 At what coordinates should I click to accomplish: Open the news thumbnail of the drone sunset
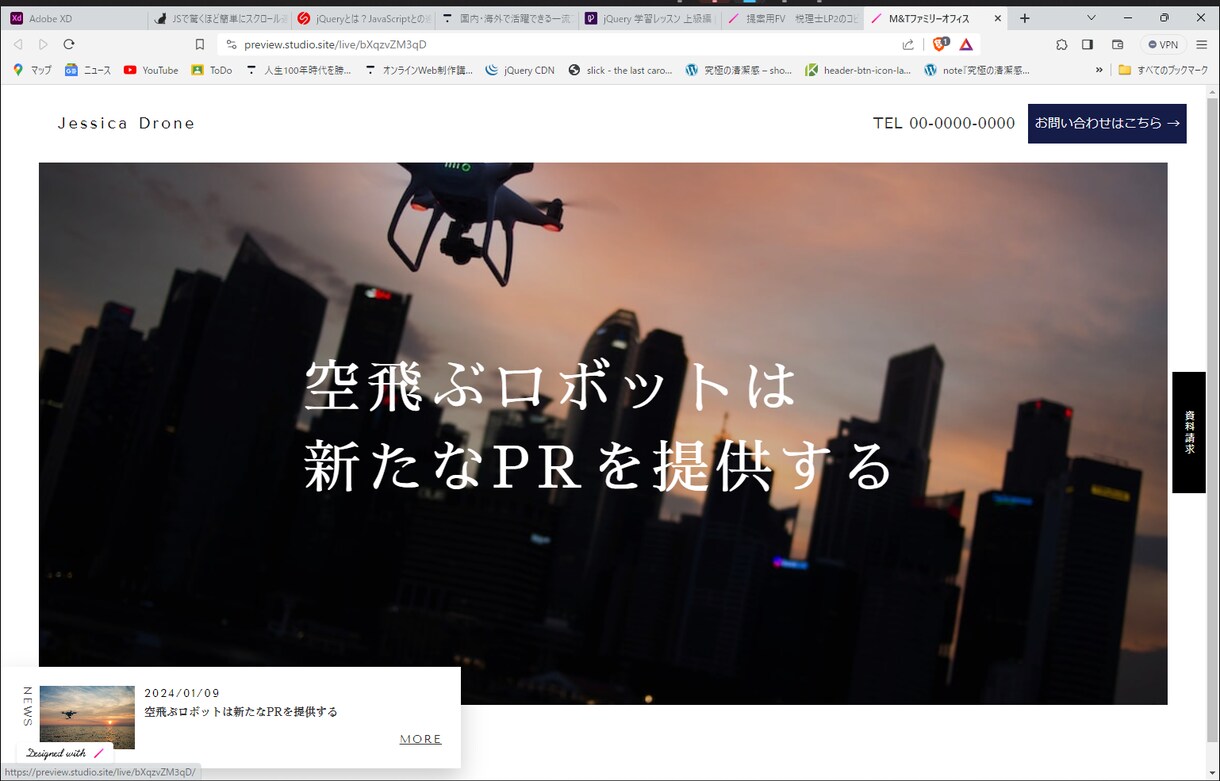pos(87,717)
